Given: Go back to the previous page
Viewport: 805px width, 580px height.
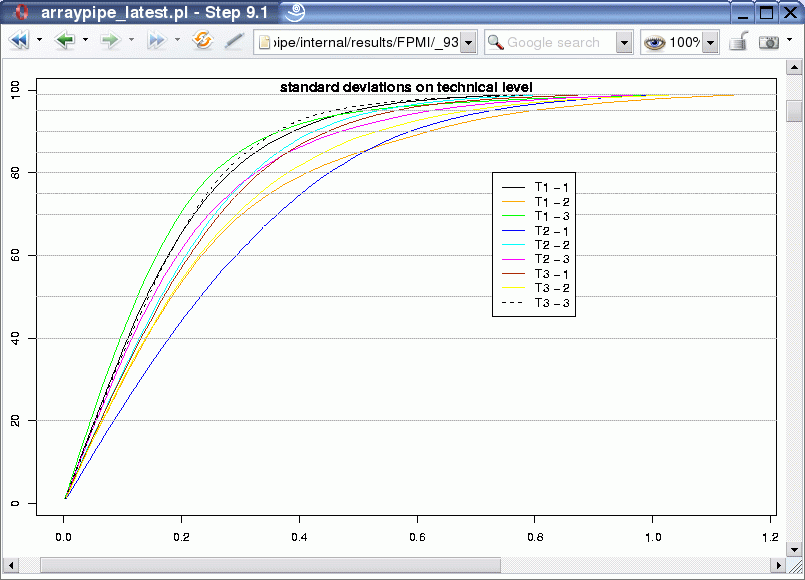Looking at the screenshot, I should pyautogui.click(x=65, y=41).
